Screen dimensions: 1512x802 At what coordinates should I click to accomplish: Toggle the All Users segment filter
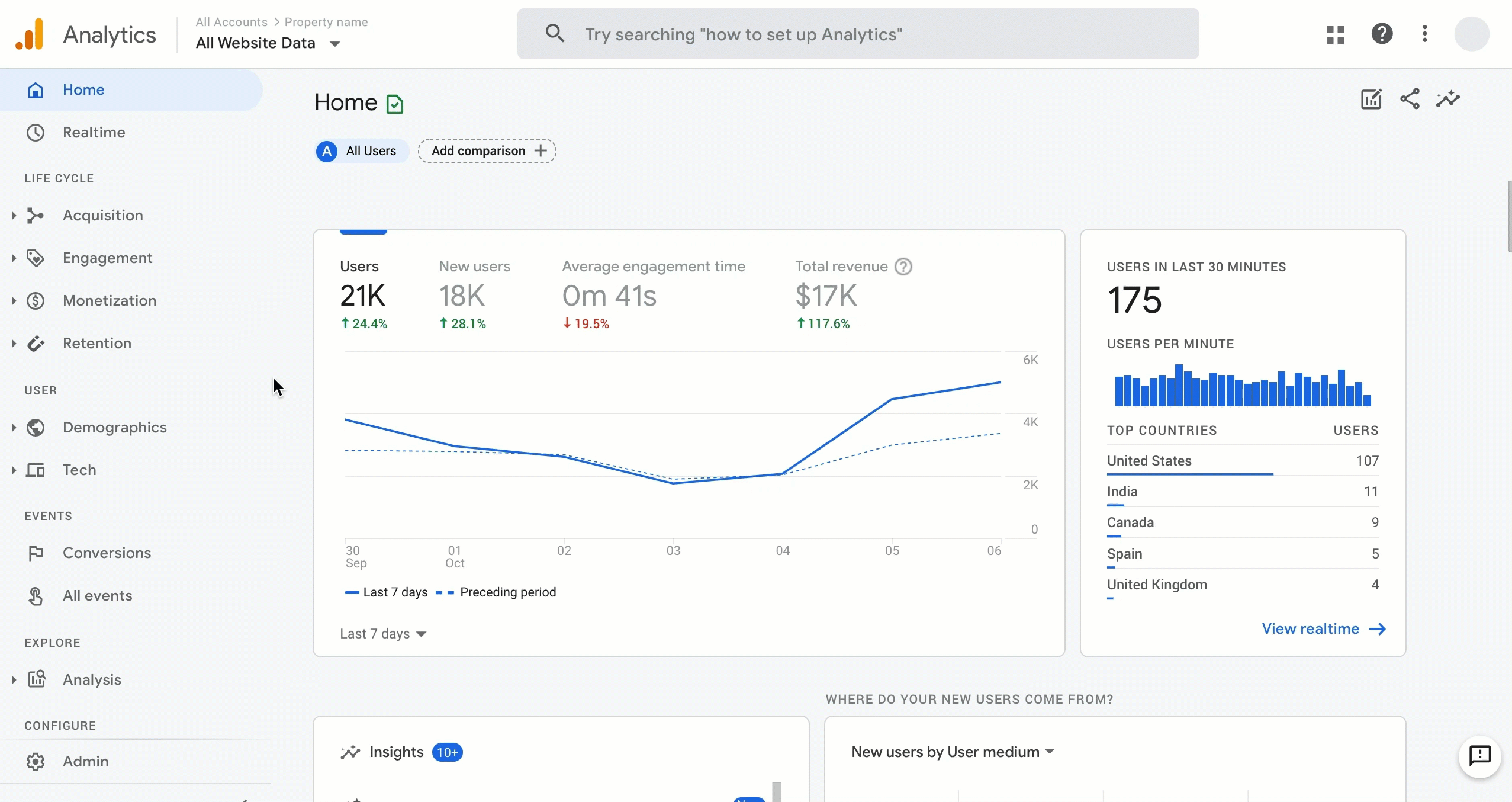coord(358,150)
